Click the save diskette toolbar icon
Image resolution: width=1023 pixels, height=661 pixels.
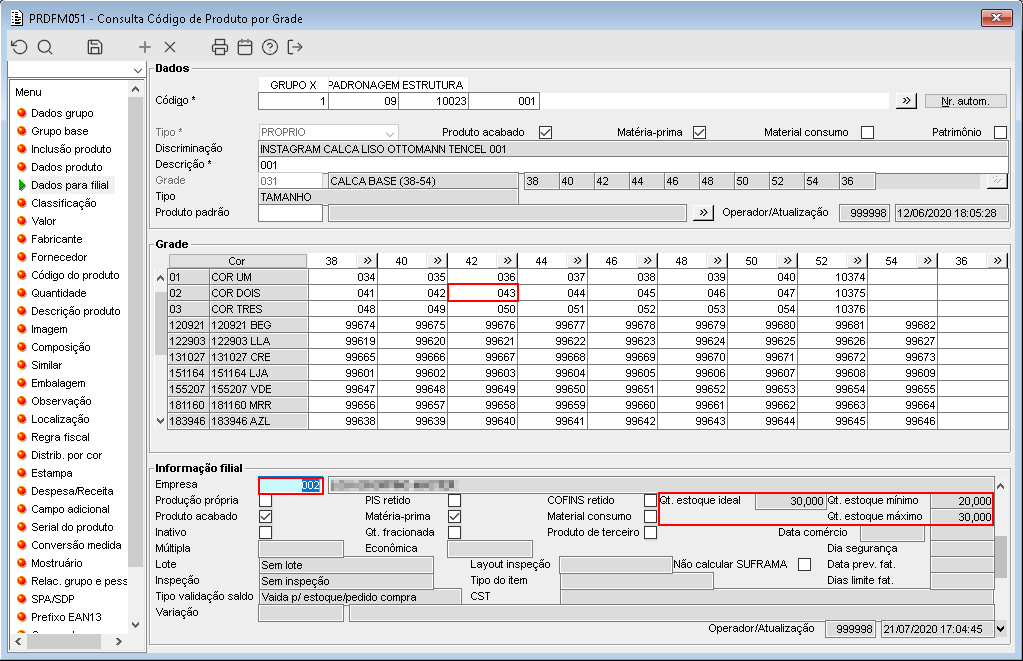[95, 47]
